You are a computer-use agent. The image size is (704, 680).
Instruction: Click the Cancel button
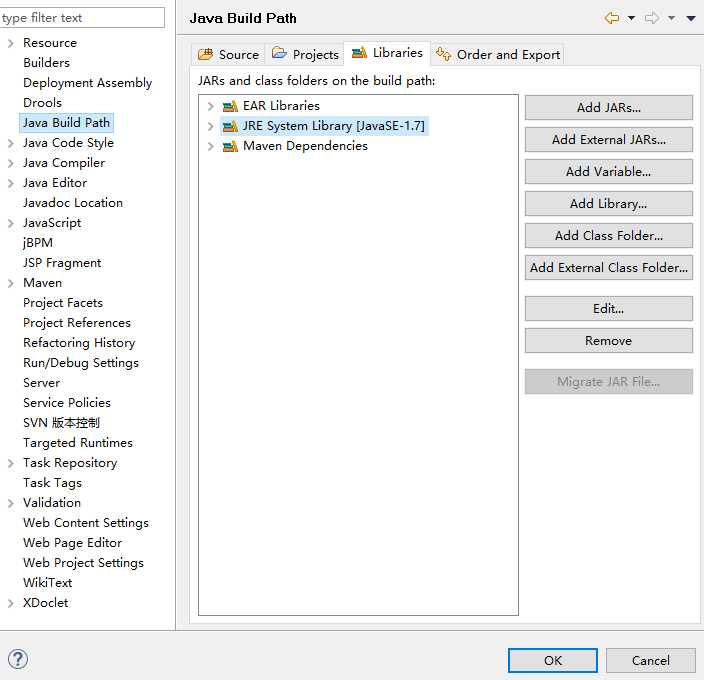click(x=651, y=661)
